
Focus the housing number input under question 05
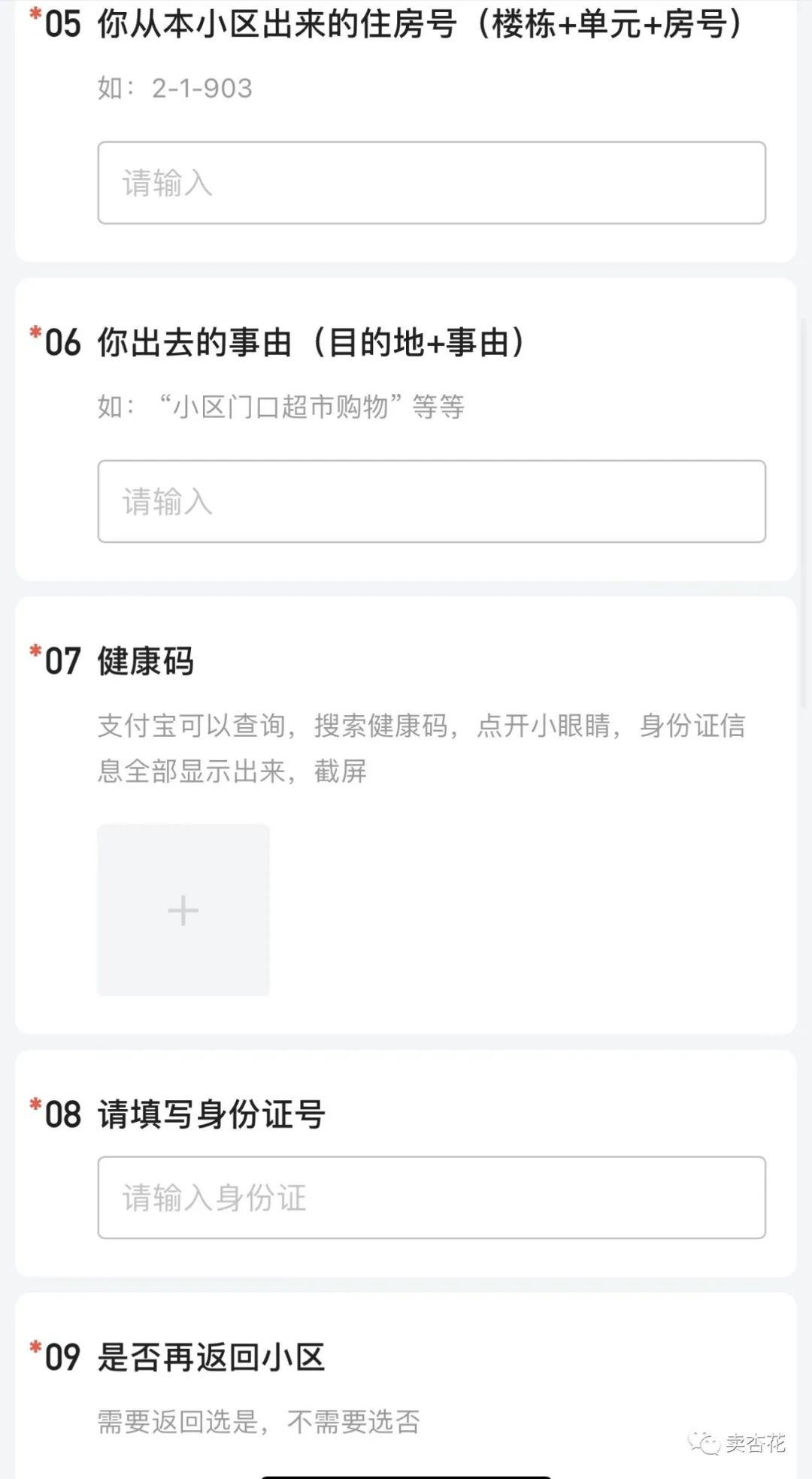432,183
